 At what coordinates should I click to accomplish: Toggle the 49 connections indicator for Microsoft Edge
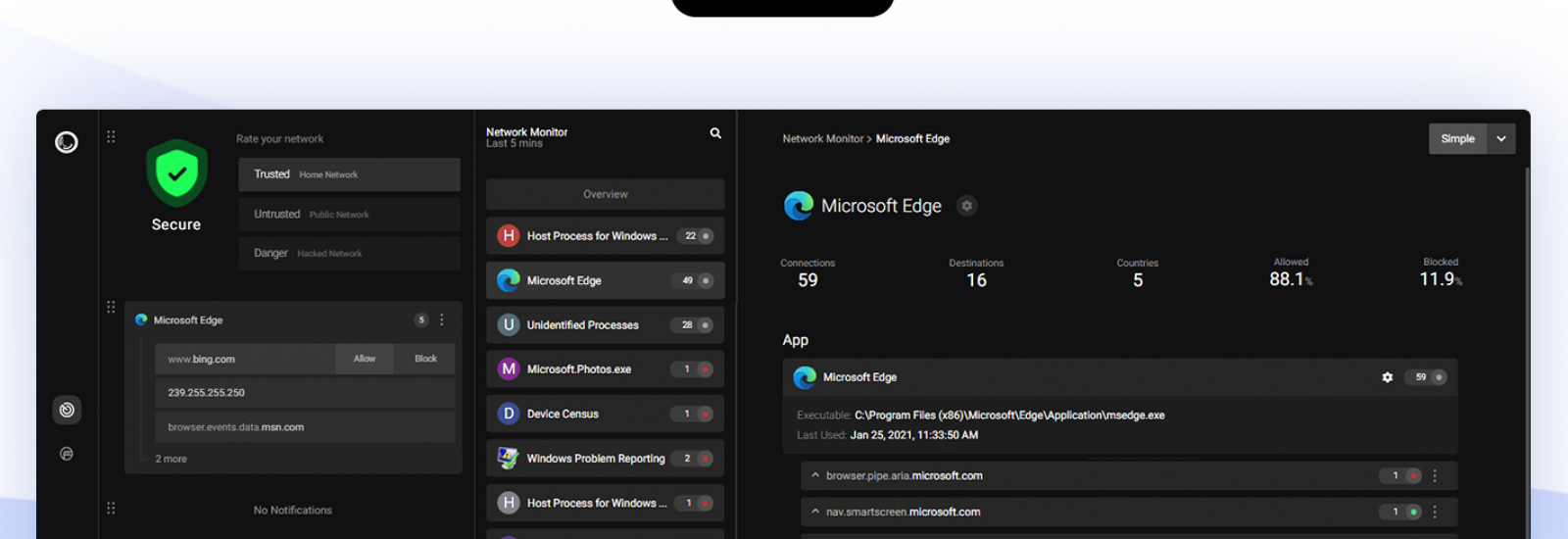pyautogui.click(x=693, y=280)
